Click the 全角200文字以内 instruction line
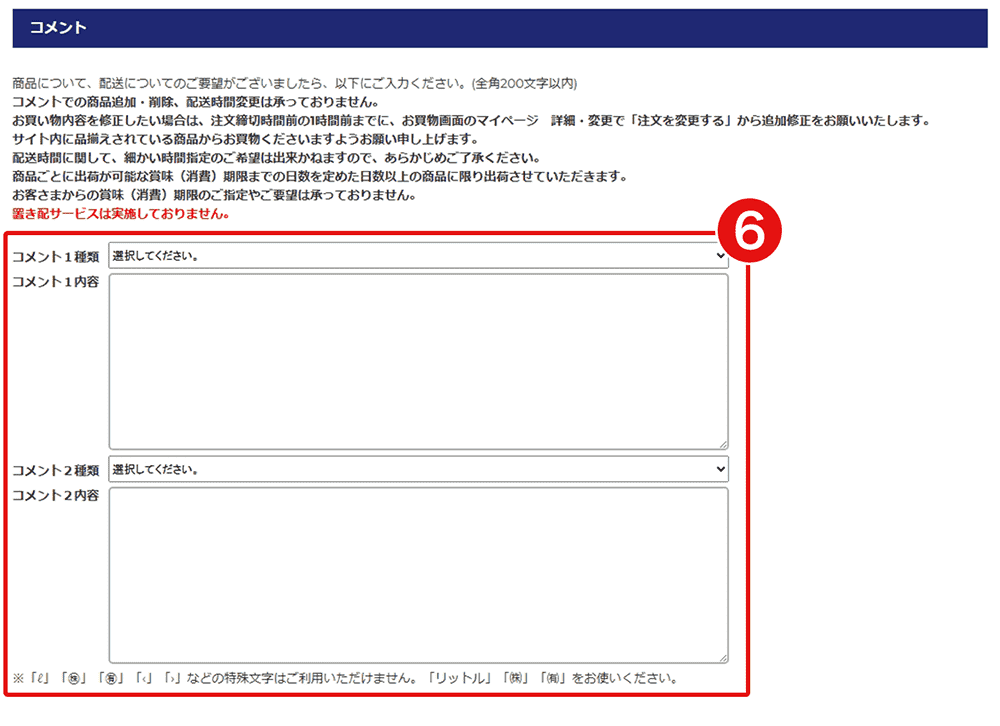Viewport: 1000px width, 726px height. [x=294, y=84]
